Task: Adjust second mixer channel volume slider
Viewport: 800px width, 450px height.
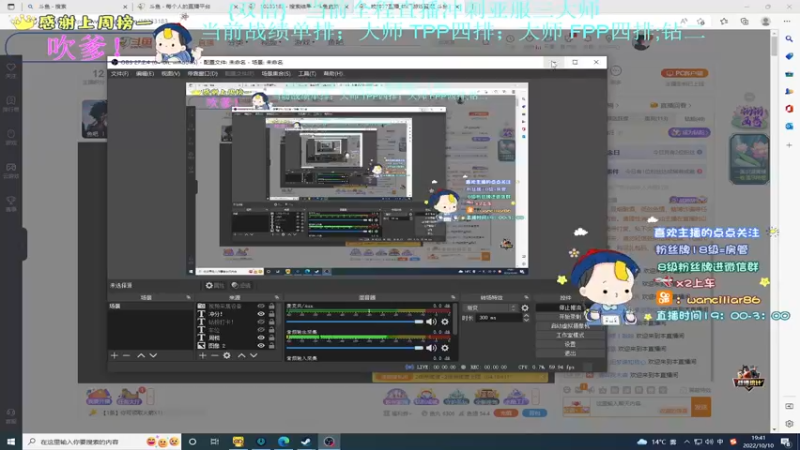Action: 355,348
